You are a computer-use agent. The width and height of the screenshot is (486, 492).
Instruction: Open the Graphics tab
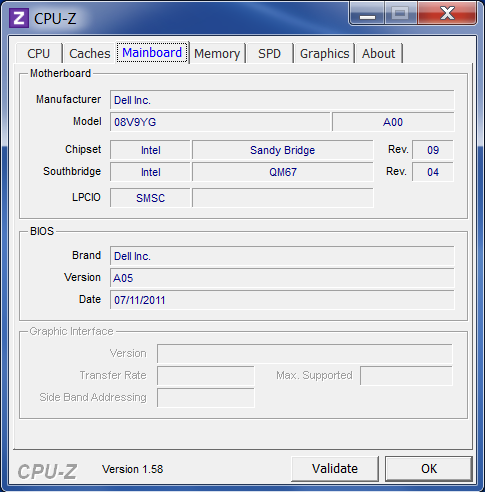click(x=324, y=53)
